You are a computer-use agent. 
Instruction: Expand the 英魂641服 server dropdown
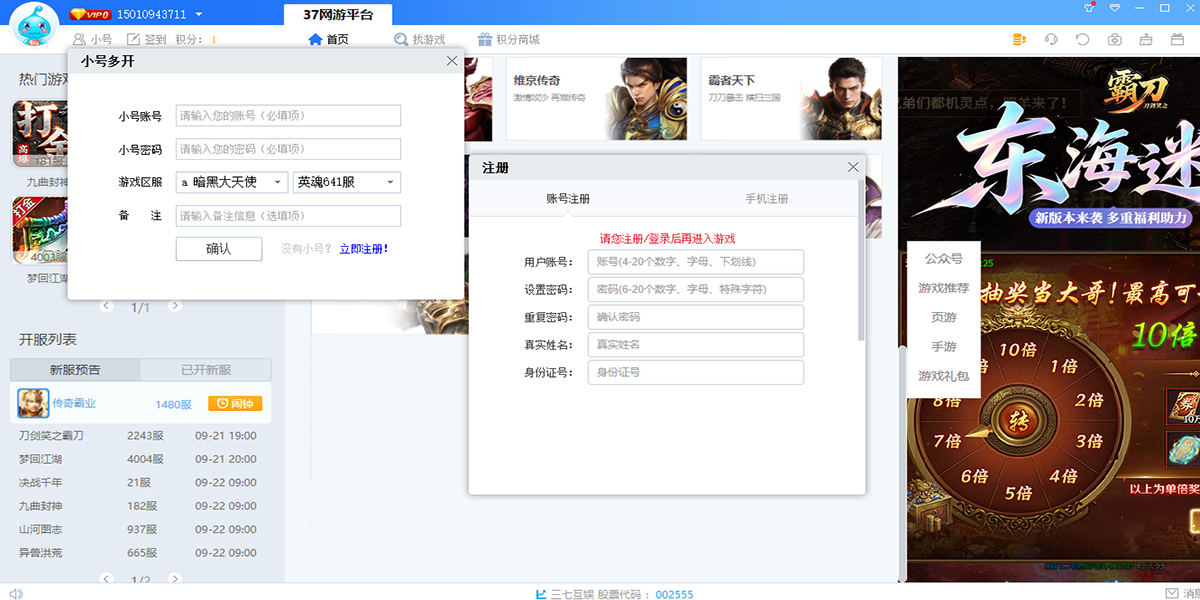click(347, 182)
